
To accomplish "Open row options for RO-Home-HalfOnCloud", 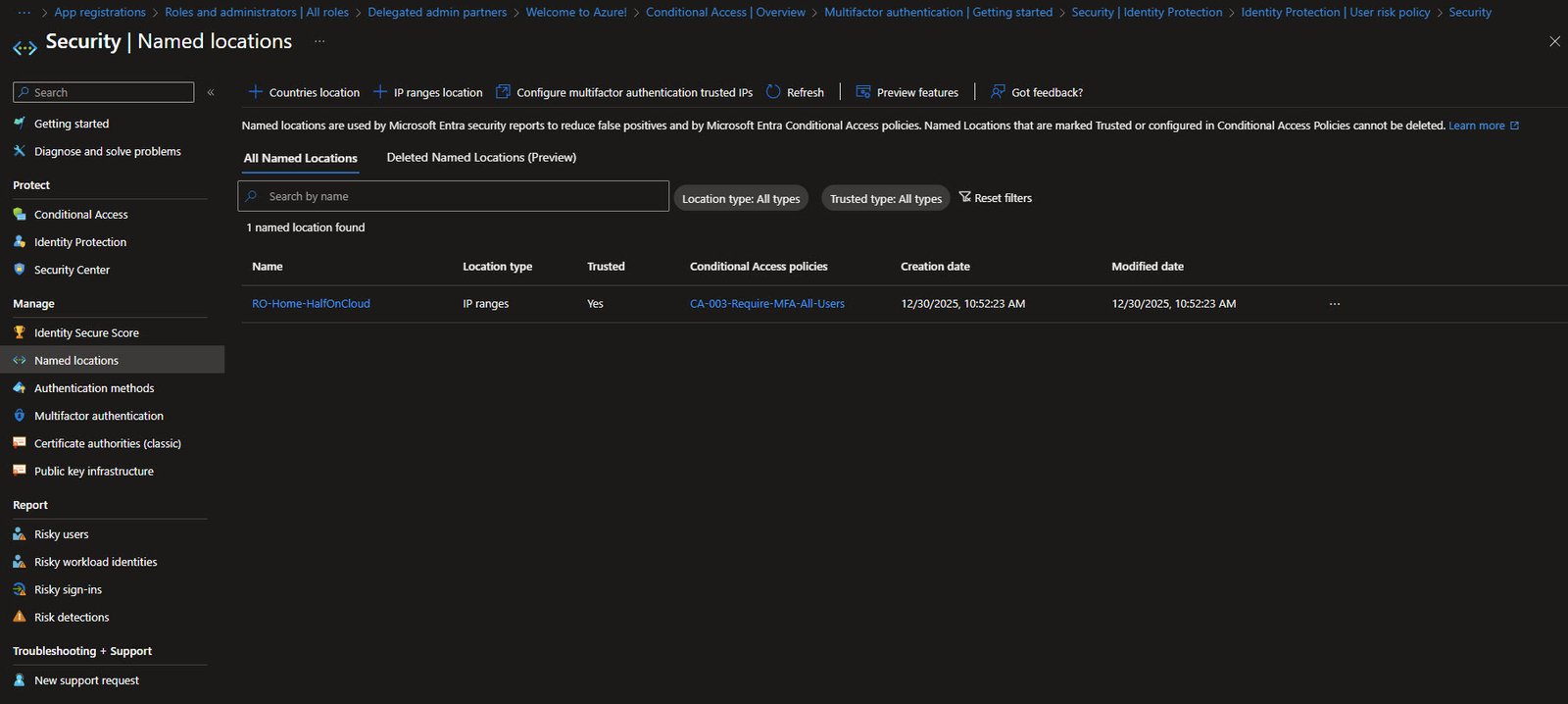I will tap(1334, 304).
